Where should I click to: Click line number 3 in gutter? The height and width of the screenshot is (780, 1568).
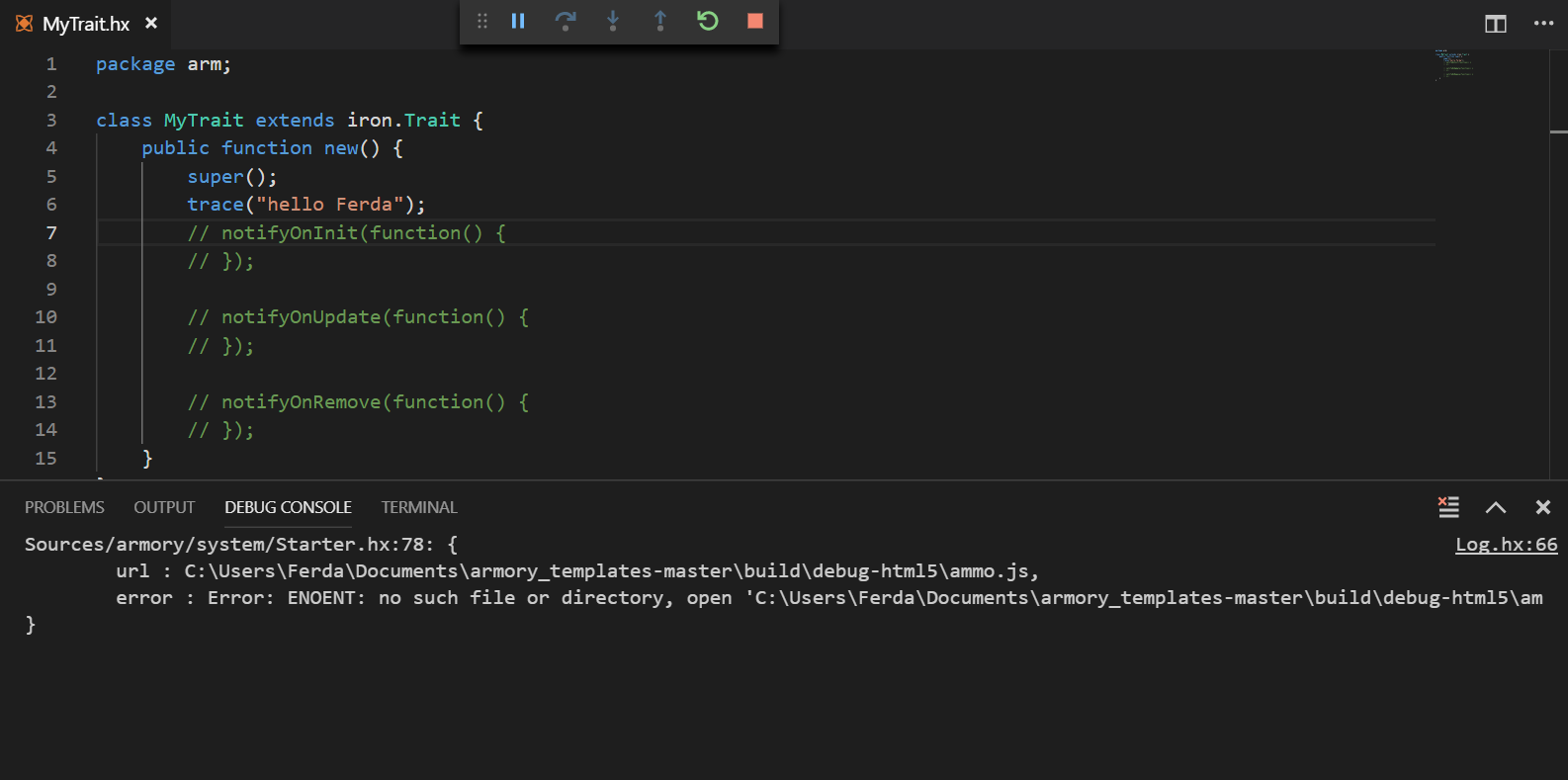pos(51,120)
